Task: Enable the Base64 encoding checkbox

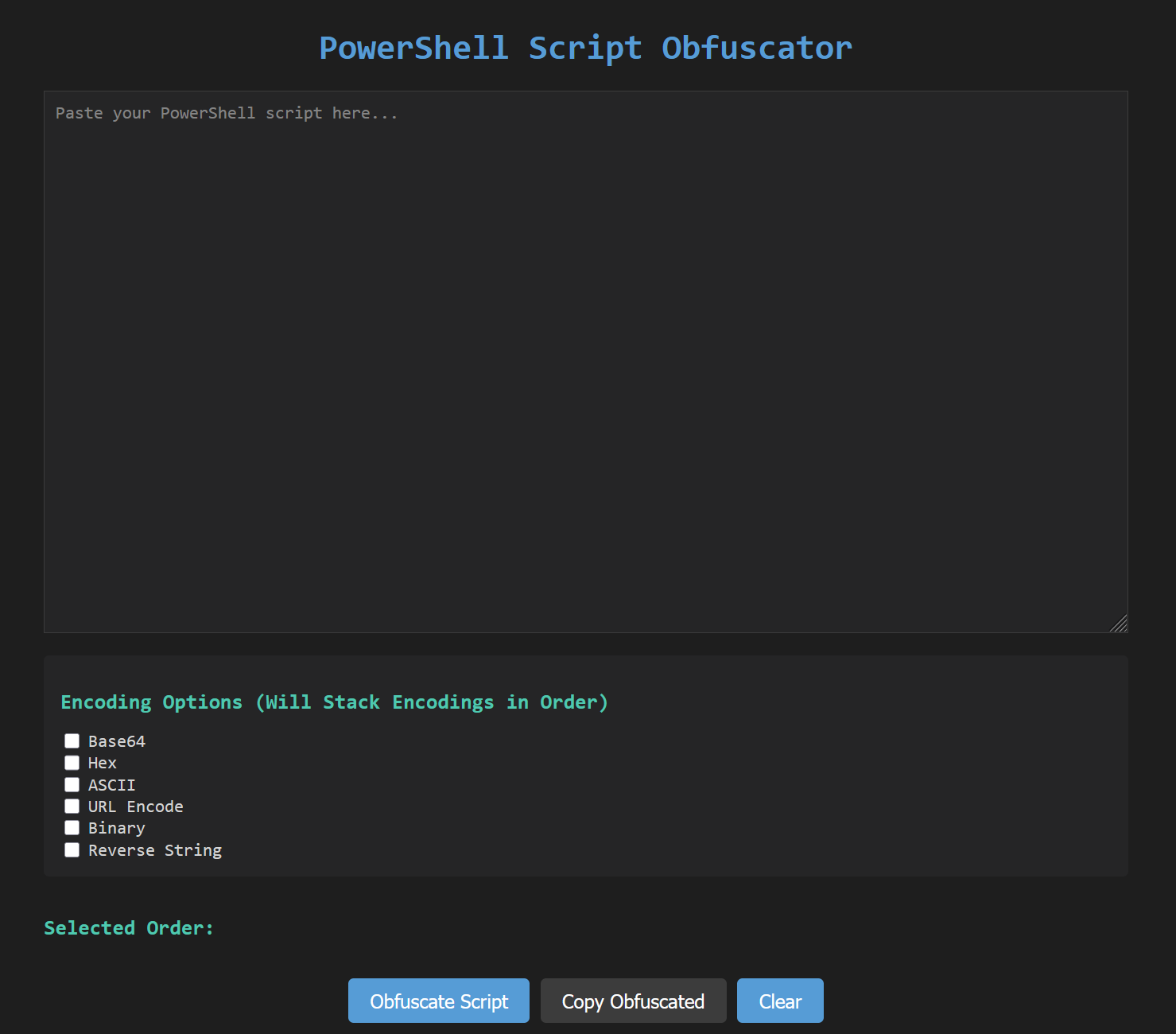Action: (72, 741)
